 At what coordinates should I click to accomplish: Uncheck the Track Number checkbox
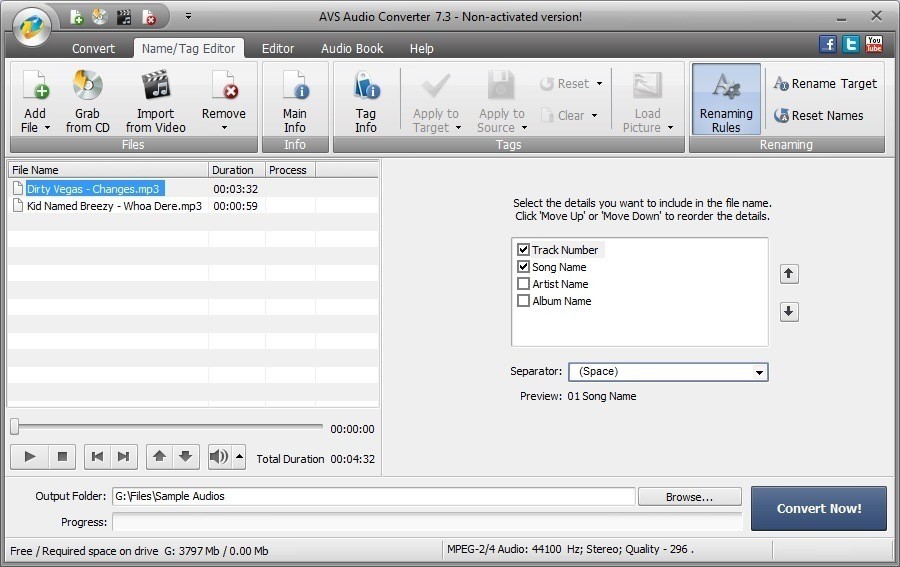(x=523, y=250)
